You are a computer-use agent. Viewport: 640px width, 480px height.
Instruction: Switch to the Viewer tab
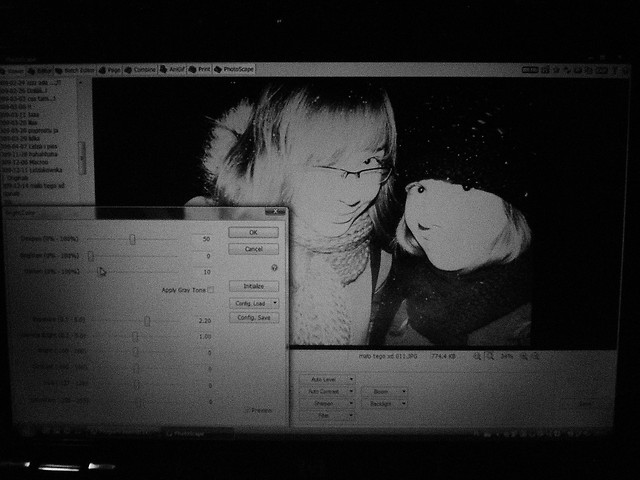click(13, 71)
